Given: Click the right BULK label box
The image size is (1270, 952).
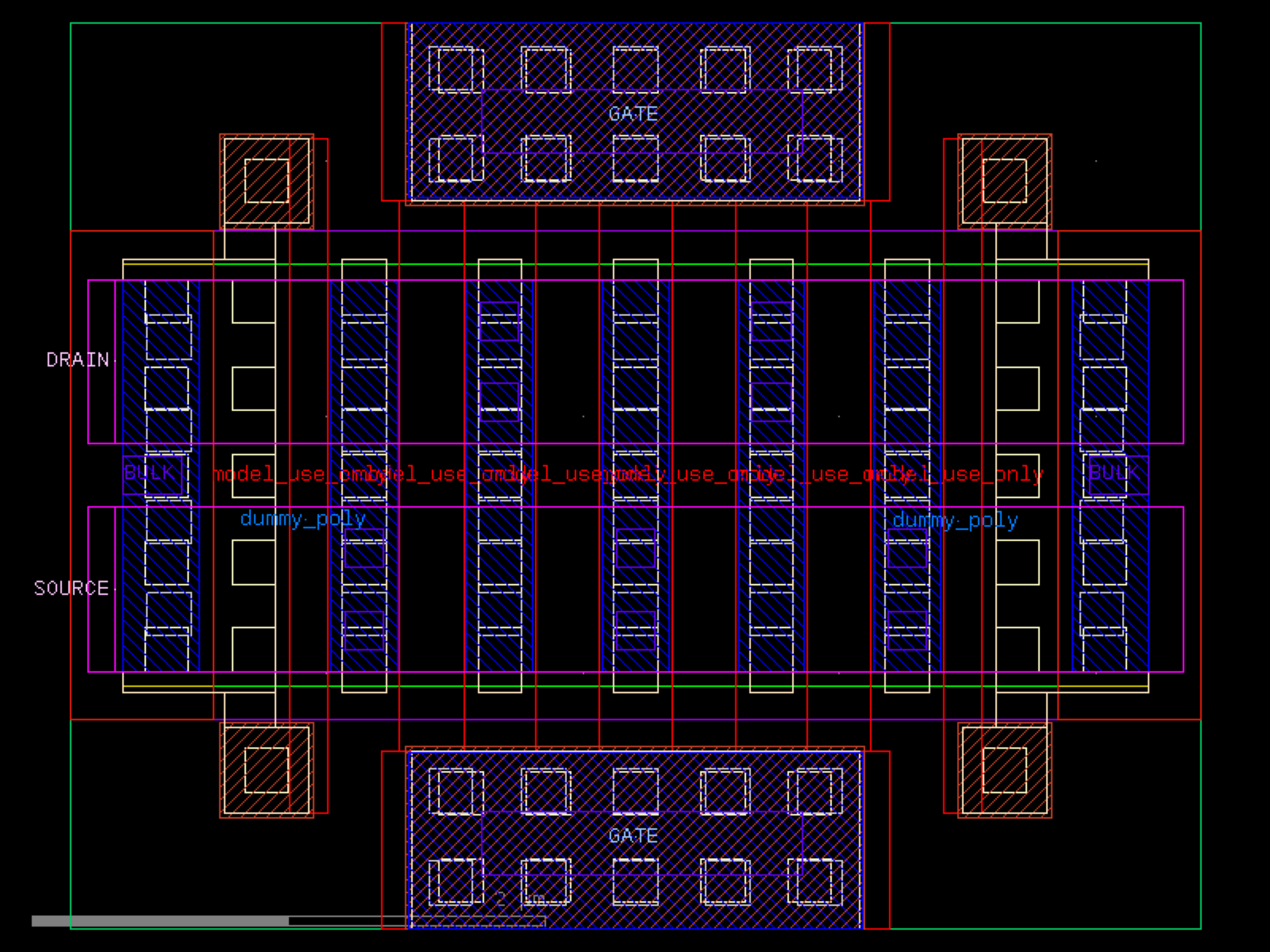Looking at the screenshot, I should (1118, 474).
